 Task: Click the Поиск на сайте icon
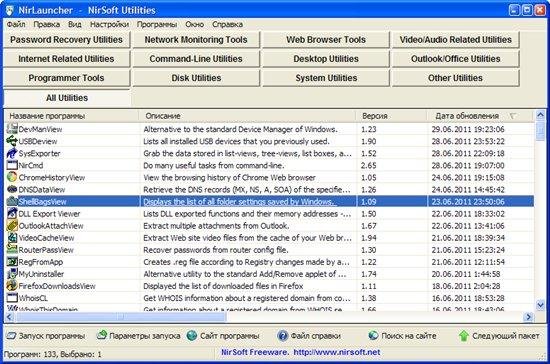373,336
